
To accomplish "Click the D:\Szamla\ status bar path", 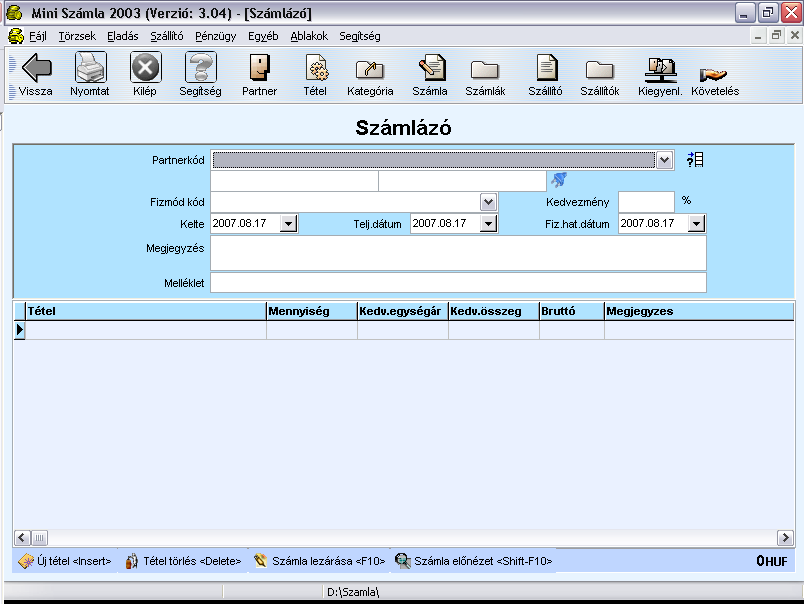I will tap(353, 592).
